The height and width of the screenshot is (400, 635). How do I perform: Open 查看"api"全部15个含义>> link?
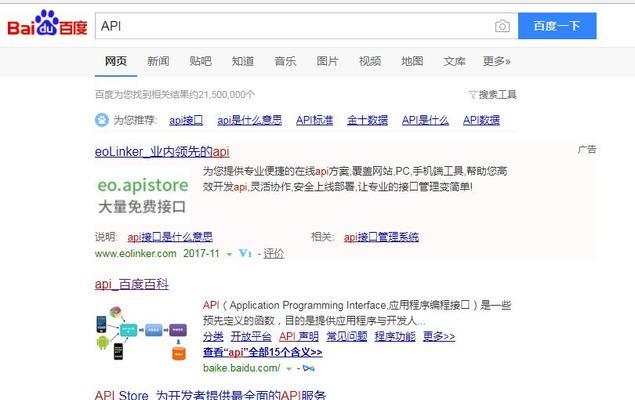coord(263,352)
